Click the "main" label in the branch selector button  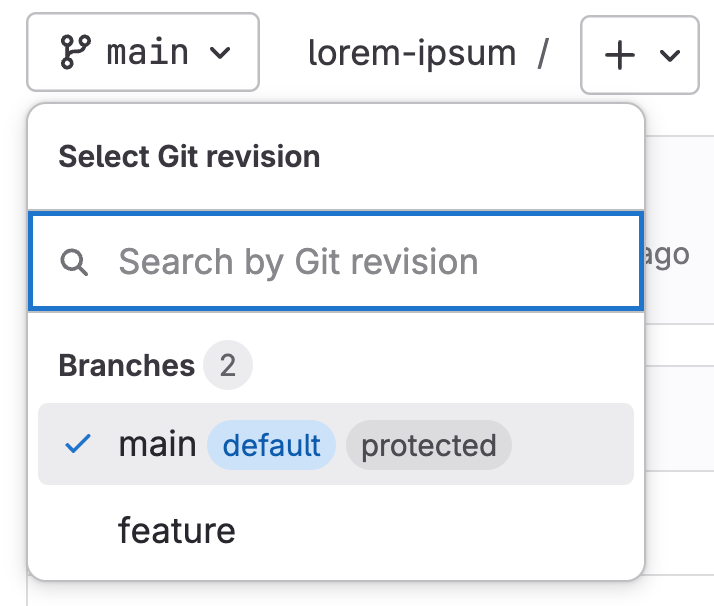147,52
